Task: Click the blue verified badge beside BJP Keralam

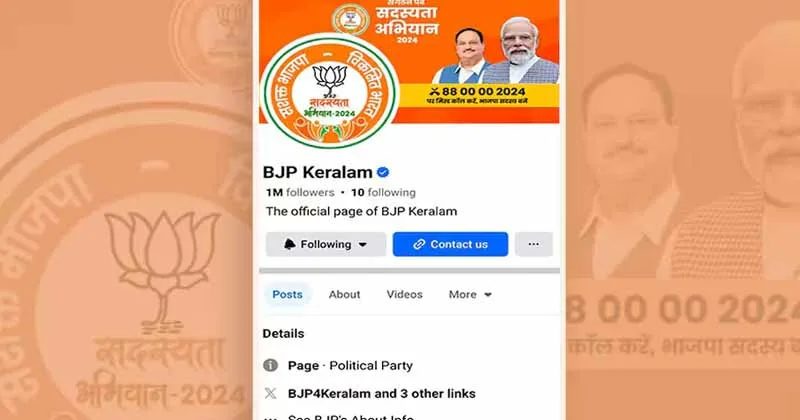Action: 383,172
